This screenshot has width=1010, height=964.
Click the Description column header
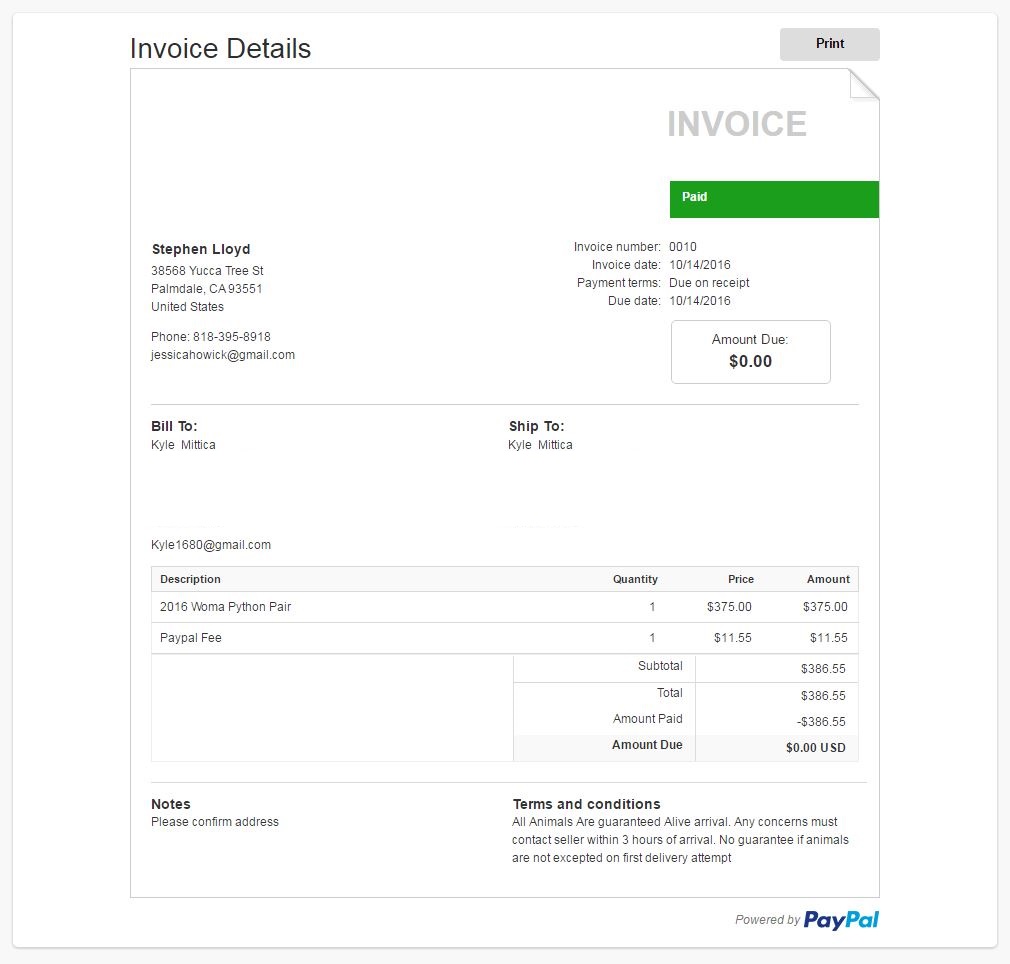coord(190,579)
